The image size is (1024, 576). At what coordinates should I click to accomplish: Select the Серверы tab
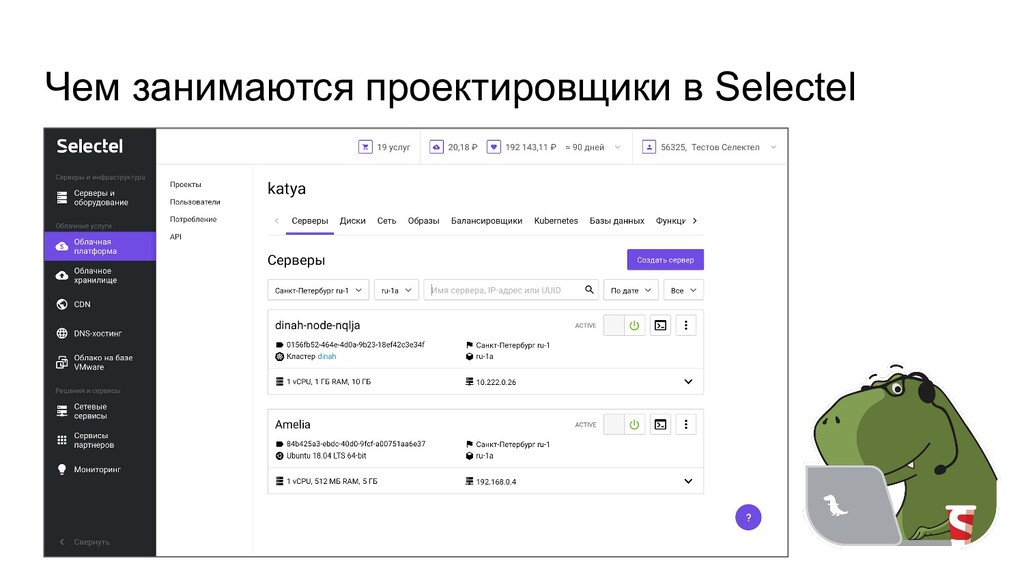pos(310,221)
